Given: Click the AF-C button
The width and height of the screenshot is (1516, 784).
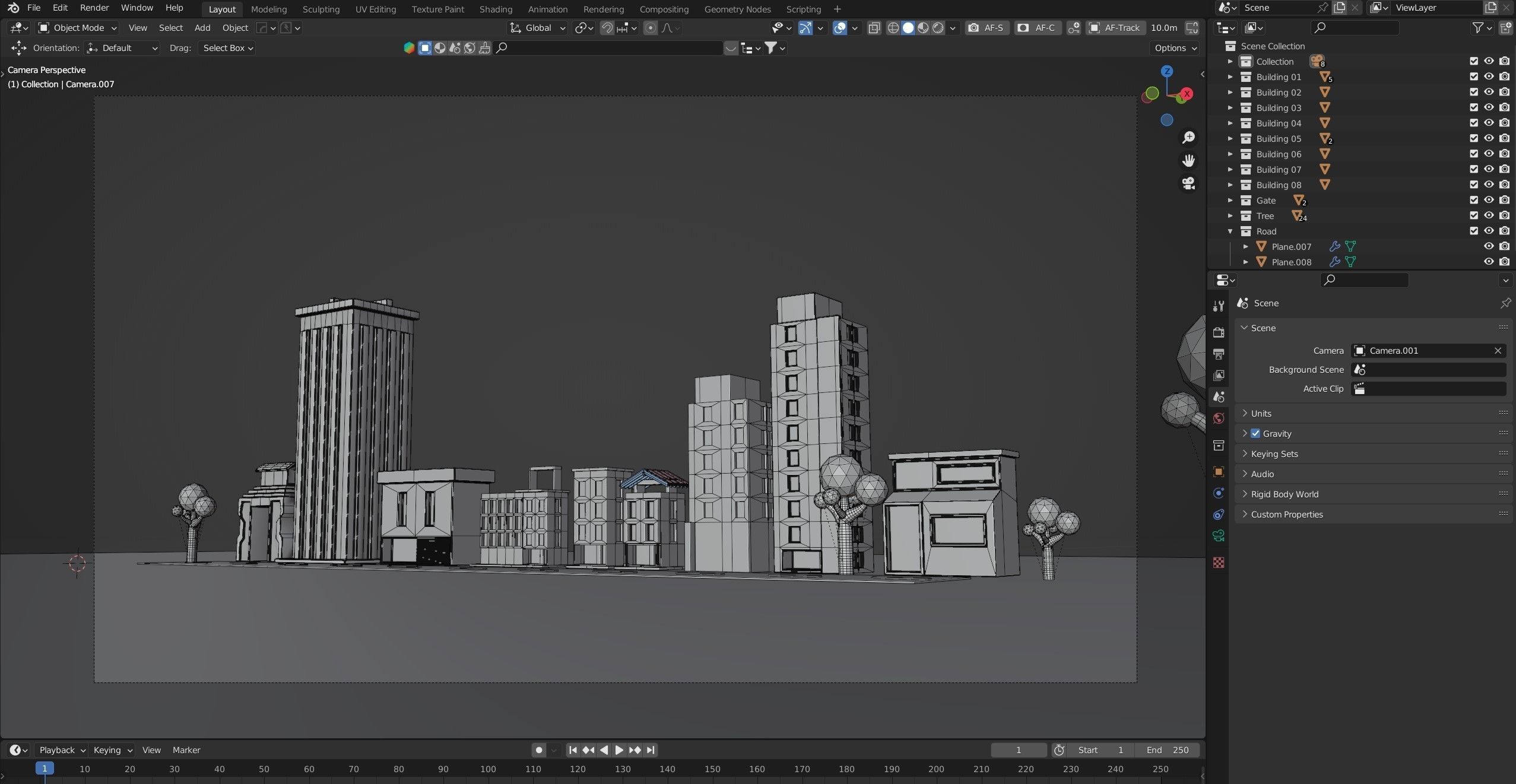Looking at the screenshot, I should 1038,28.
